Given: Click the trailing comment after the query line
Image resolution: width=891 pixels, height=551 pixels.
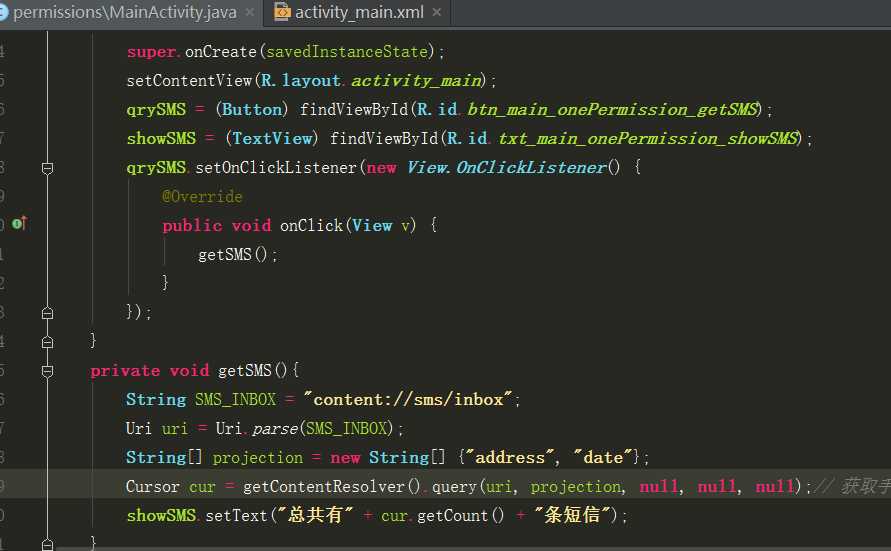Looking at the screenshot, I should (852, 487).
